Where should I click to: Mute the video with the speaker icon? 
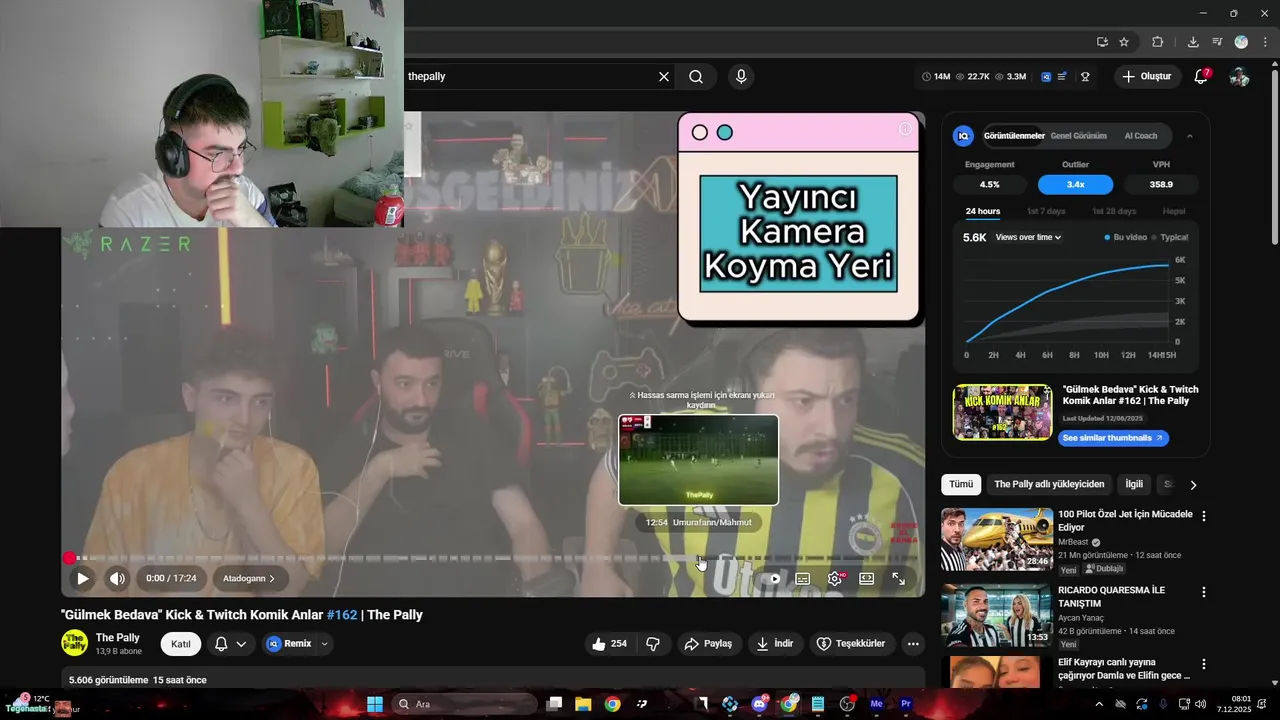(x=118, y=578)
